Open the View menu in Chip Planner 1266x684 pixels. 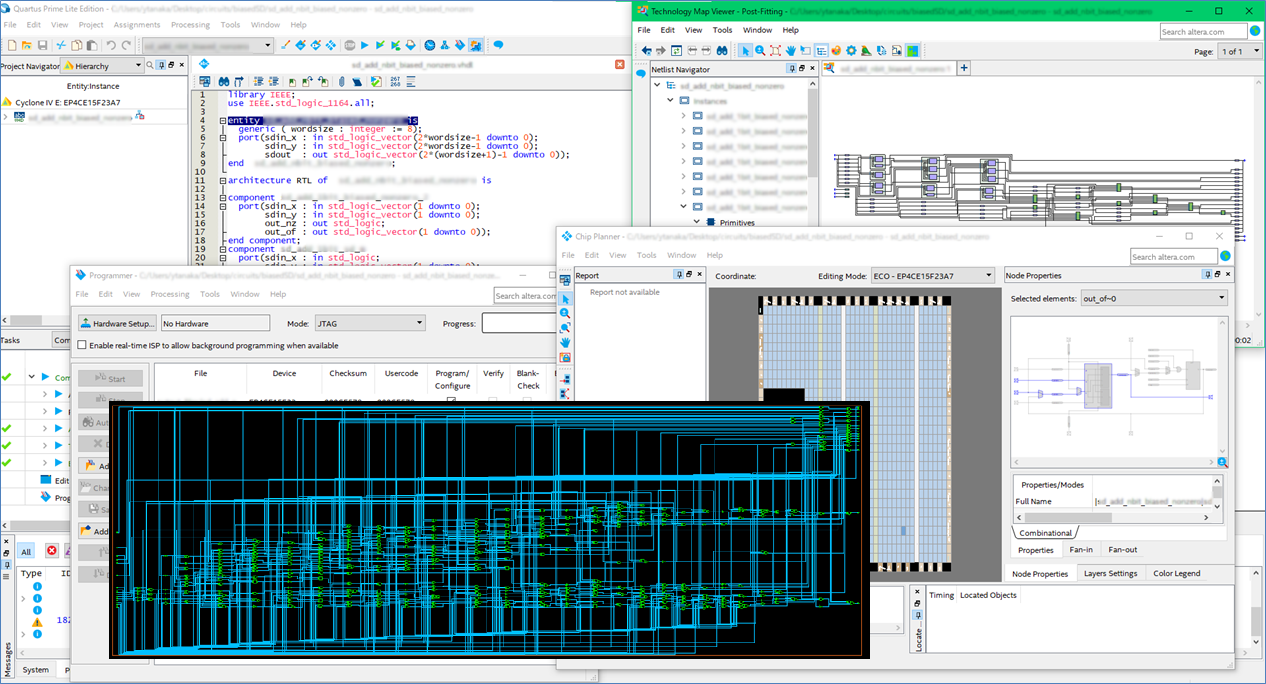(618, 255)
